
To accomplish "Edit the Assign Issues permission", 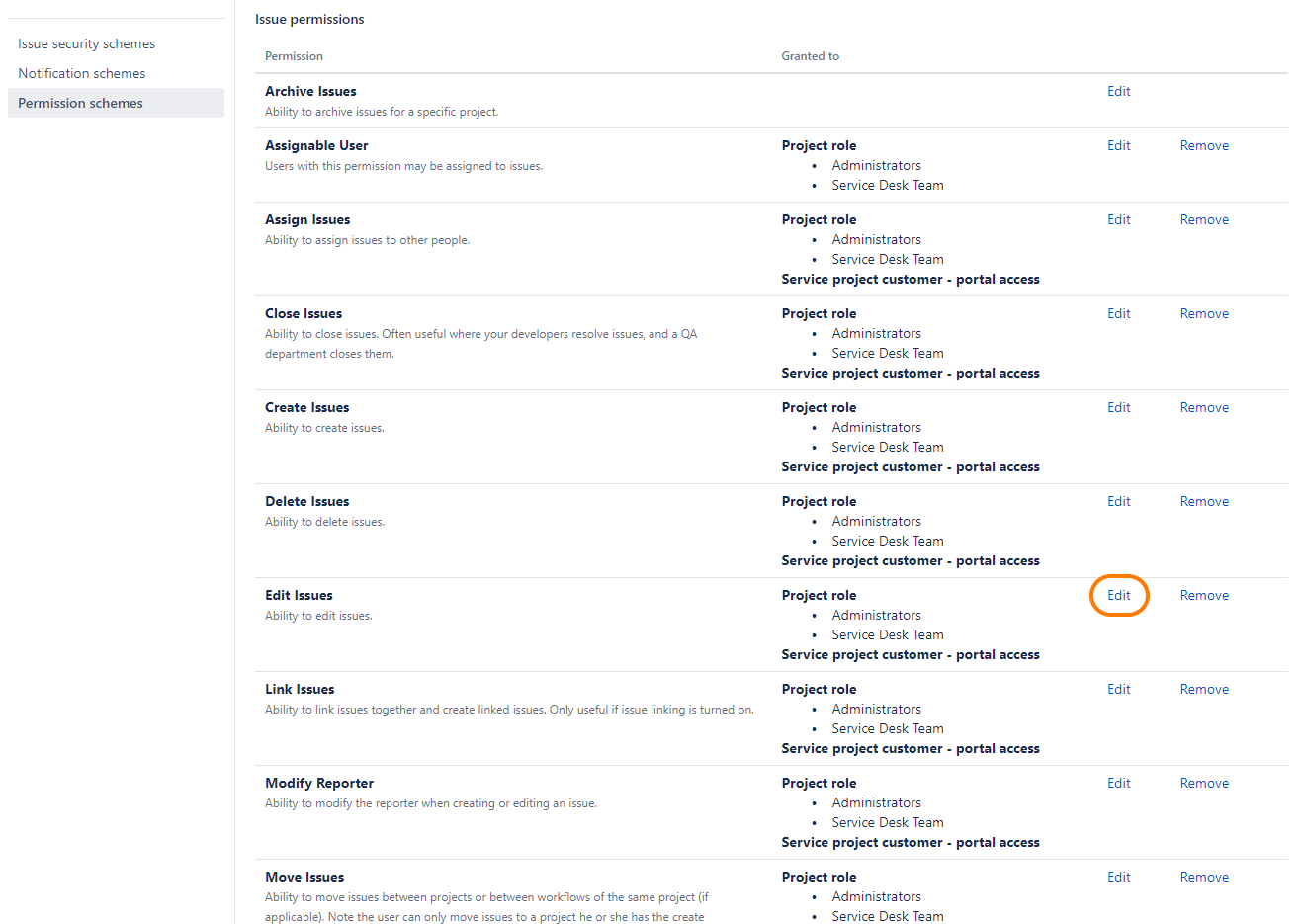I will pyautogui.click(x=1118, y=219).
